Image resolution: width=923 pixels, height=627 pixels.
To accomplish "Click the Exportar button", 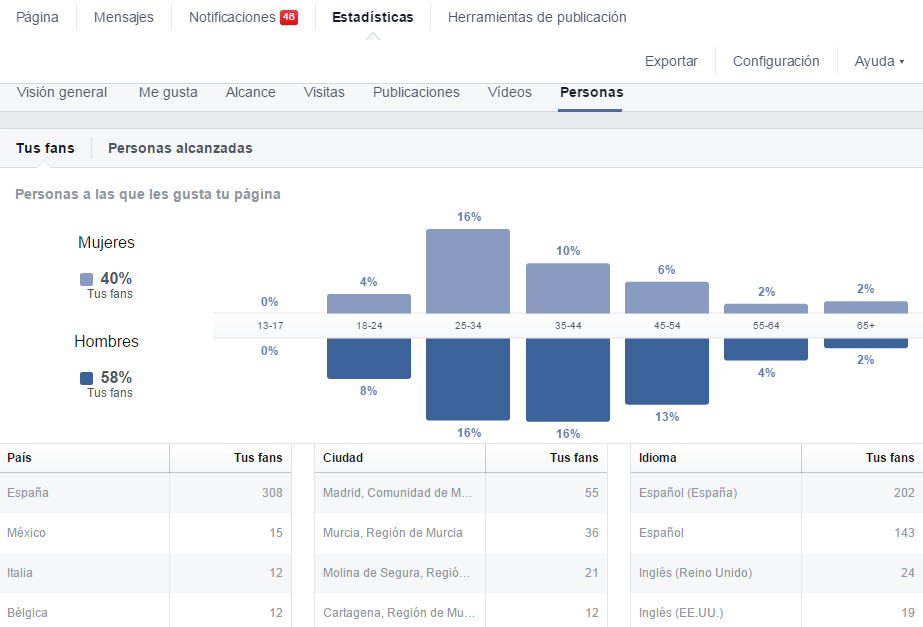I will click(x=671, y=61).
